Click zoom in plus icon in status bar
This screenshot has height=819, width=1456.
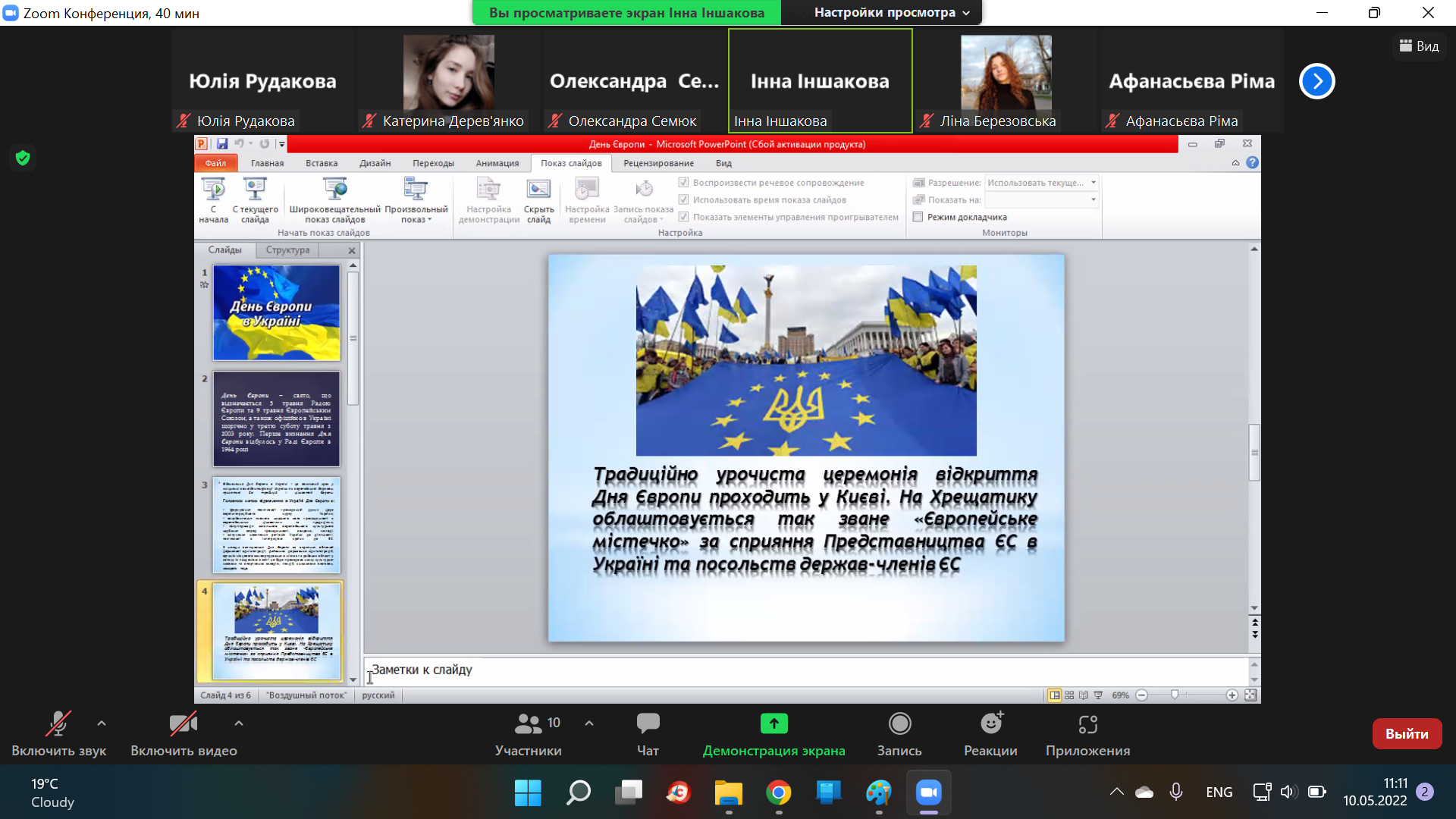click(1232, 695)
